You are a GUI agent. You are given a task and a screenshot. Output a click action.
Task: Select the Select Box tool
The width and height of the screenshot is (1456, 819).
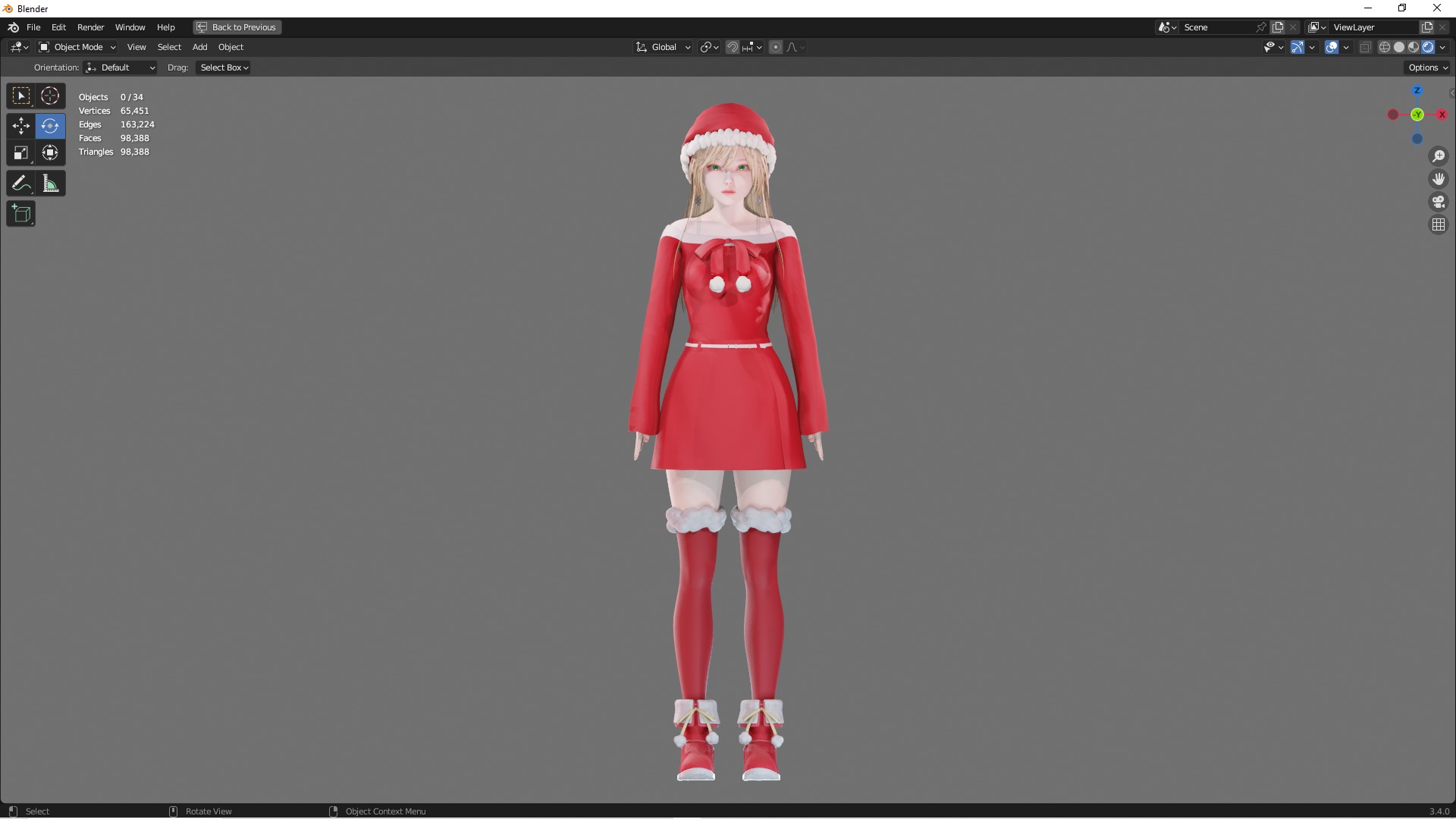click(x=21, y=96)
